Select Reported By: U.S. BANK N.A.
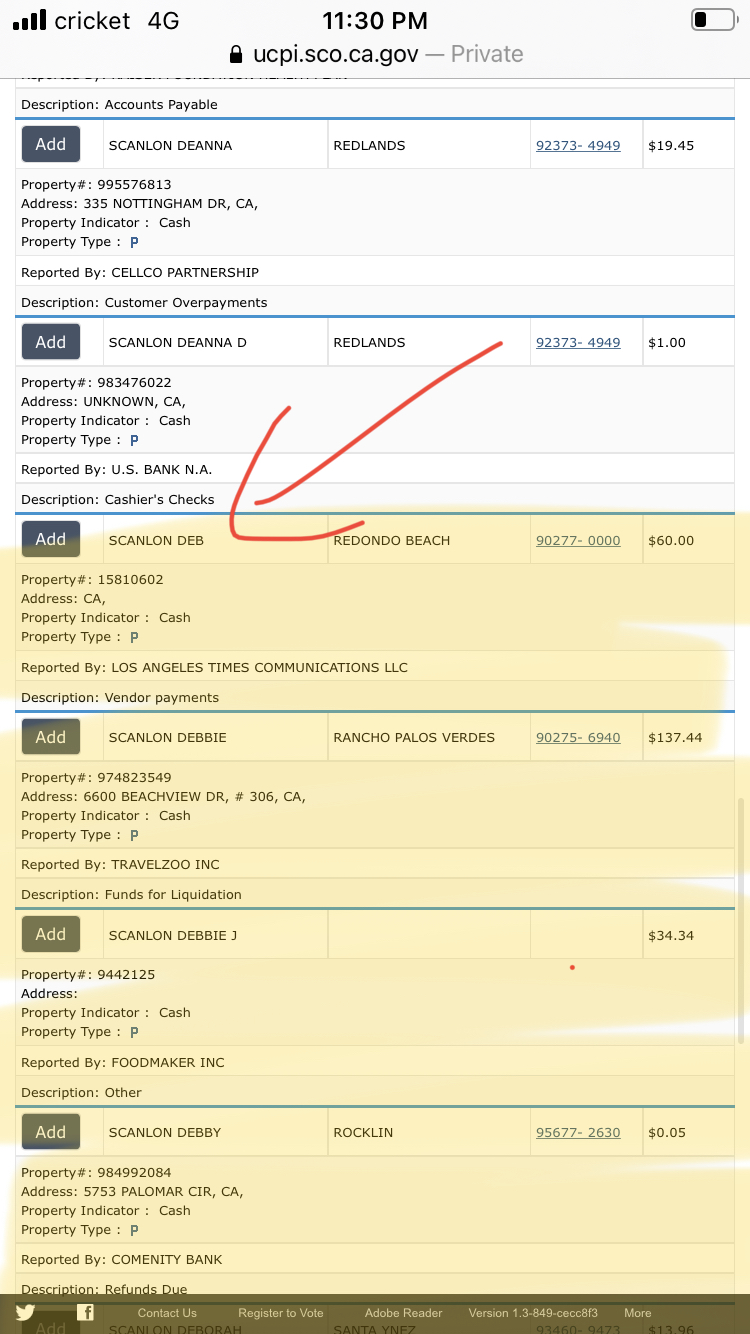This screenshot has width=750, height=1334. click(117, 470)
